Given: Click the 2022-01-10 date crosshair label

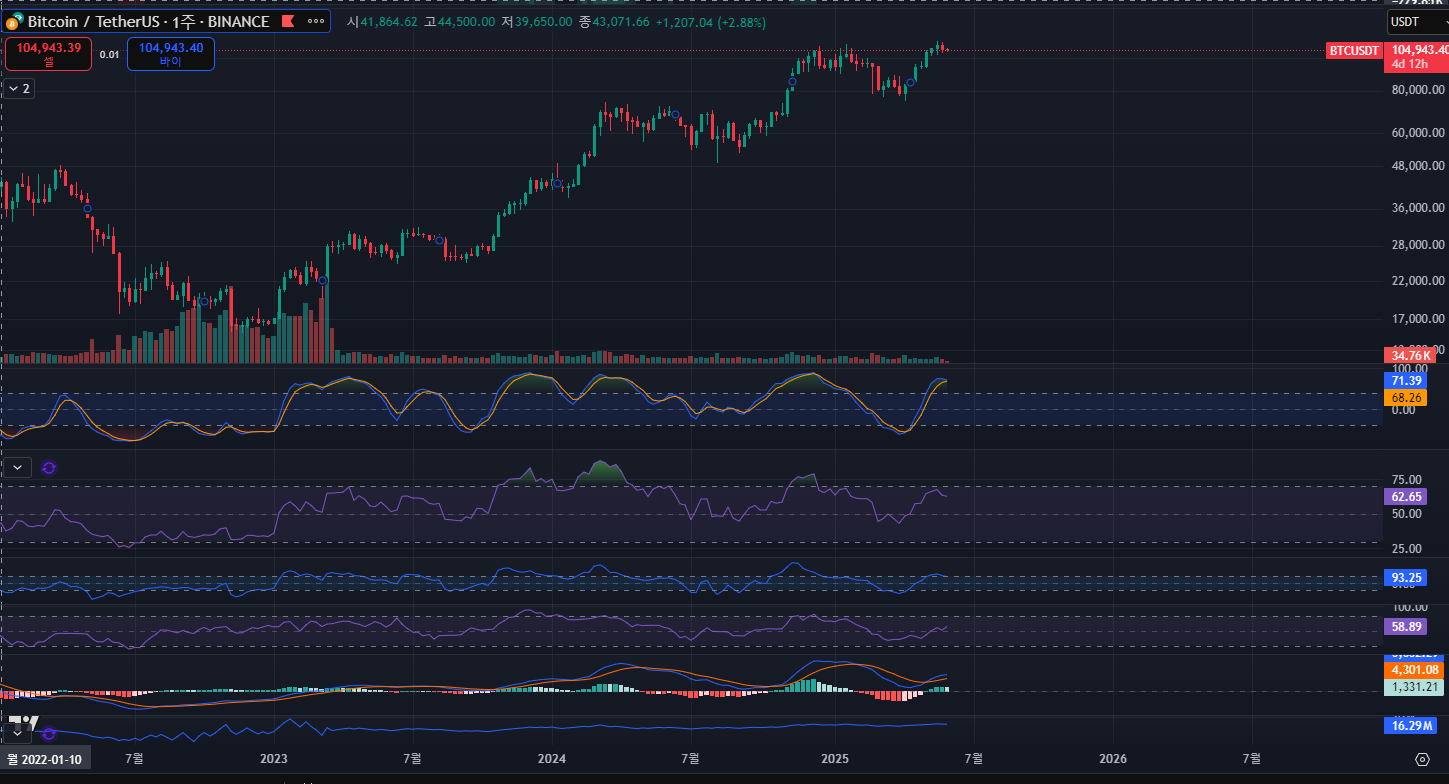Looking at the screenshot, I should point(45,759).
